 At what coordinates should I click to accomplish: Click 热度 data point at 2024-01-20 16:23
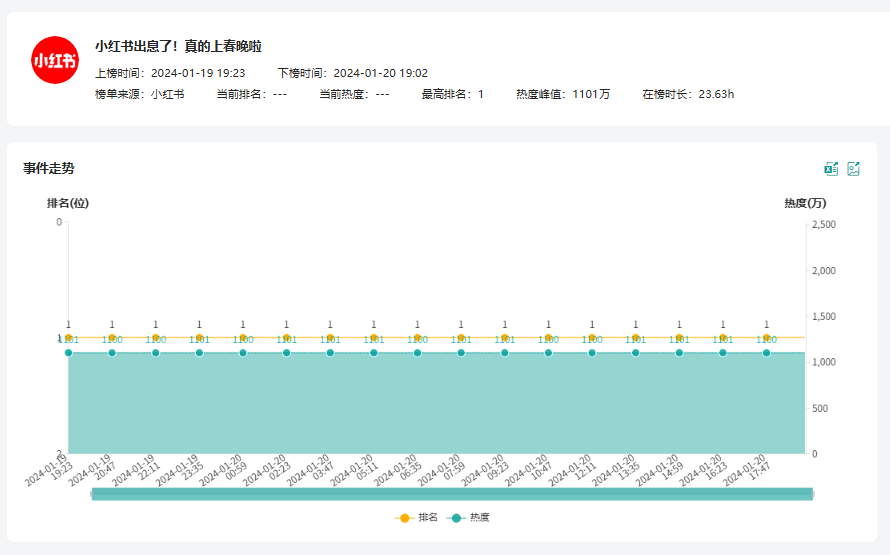click(x=723, y=353)
